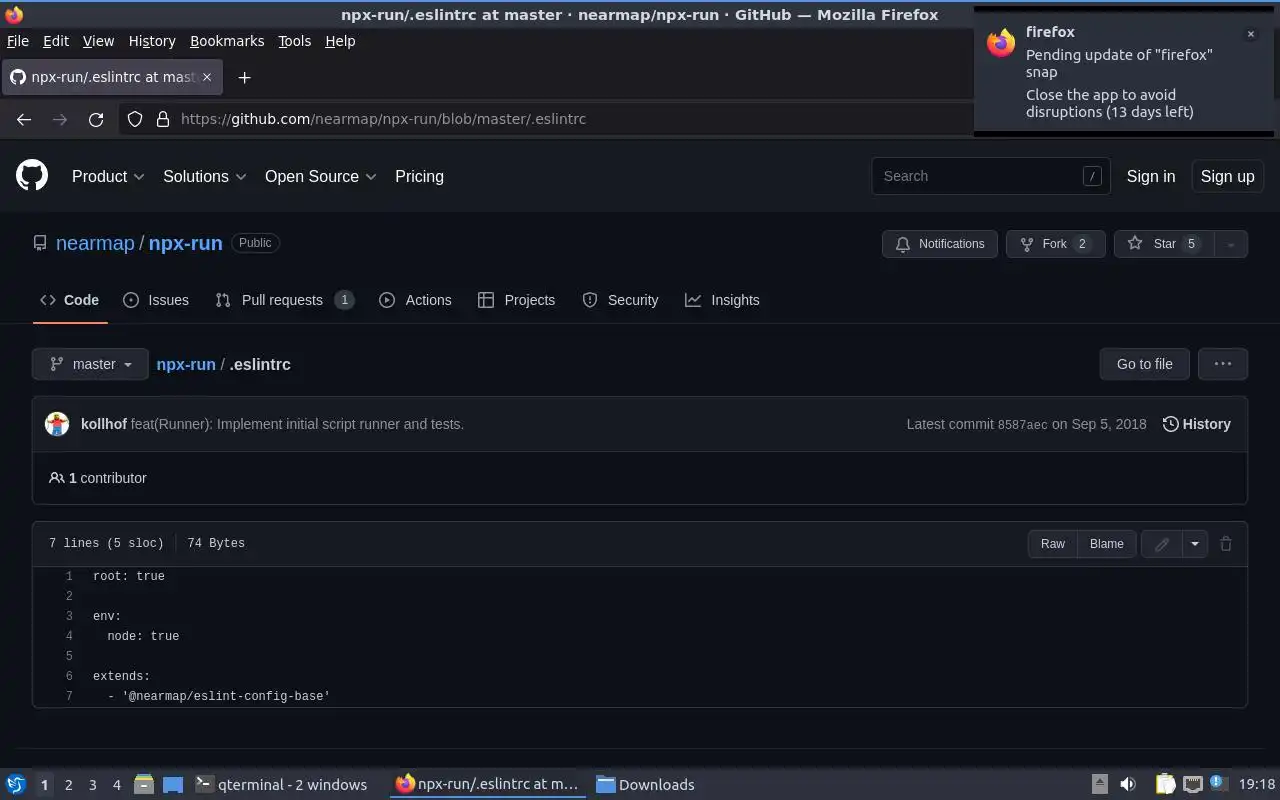Click the clipboard tray icon
Screen dimensions: 1280x800
tap(1165, 784)
